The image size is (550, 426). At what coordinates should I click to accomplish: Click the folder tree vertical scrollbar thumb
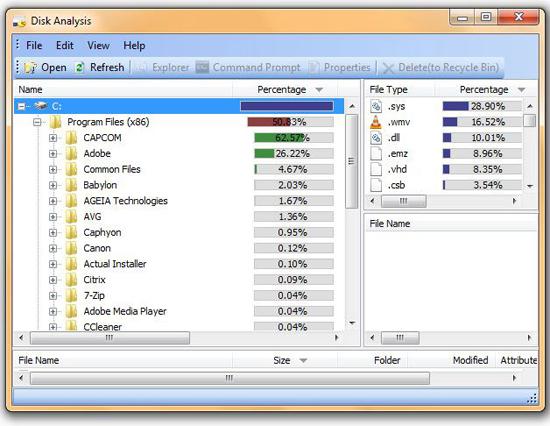pos(351,161)
